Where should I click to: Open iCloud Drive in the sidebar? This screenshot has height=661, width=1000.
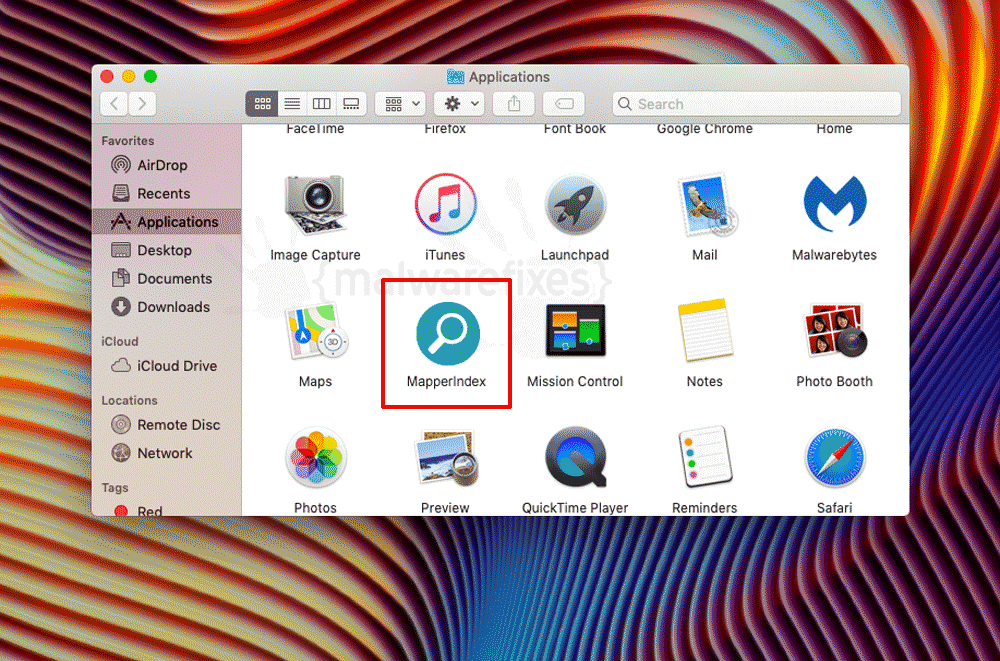[x=166, y=366]
